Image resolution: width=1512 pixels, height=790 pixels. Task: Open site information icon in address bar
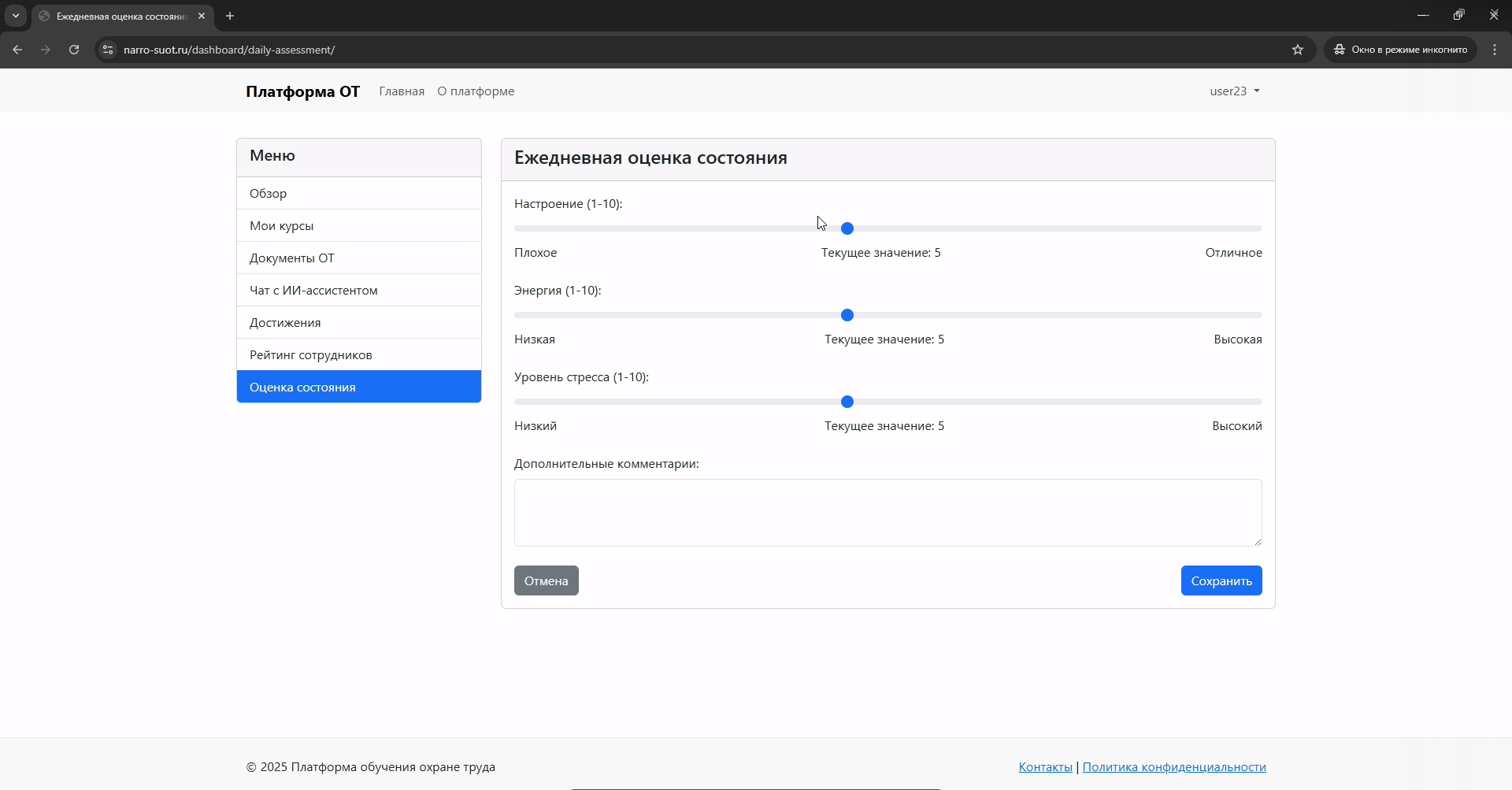tap(108, 50)
